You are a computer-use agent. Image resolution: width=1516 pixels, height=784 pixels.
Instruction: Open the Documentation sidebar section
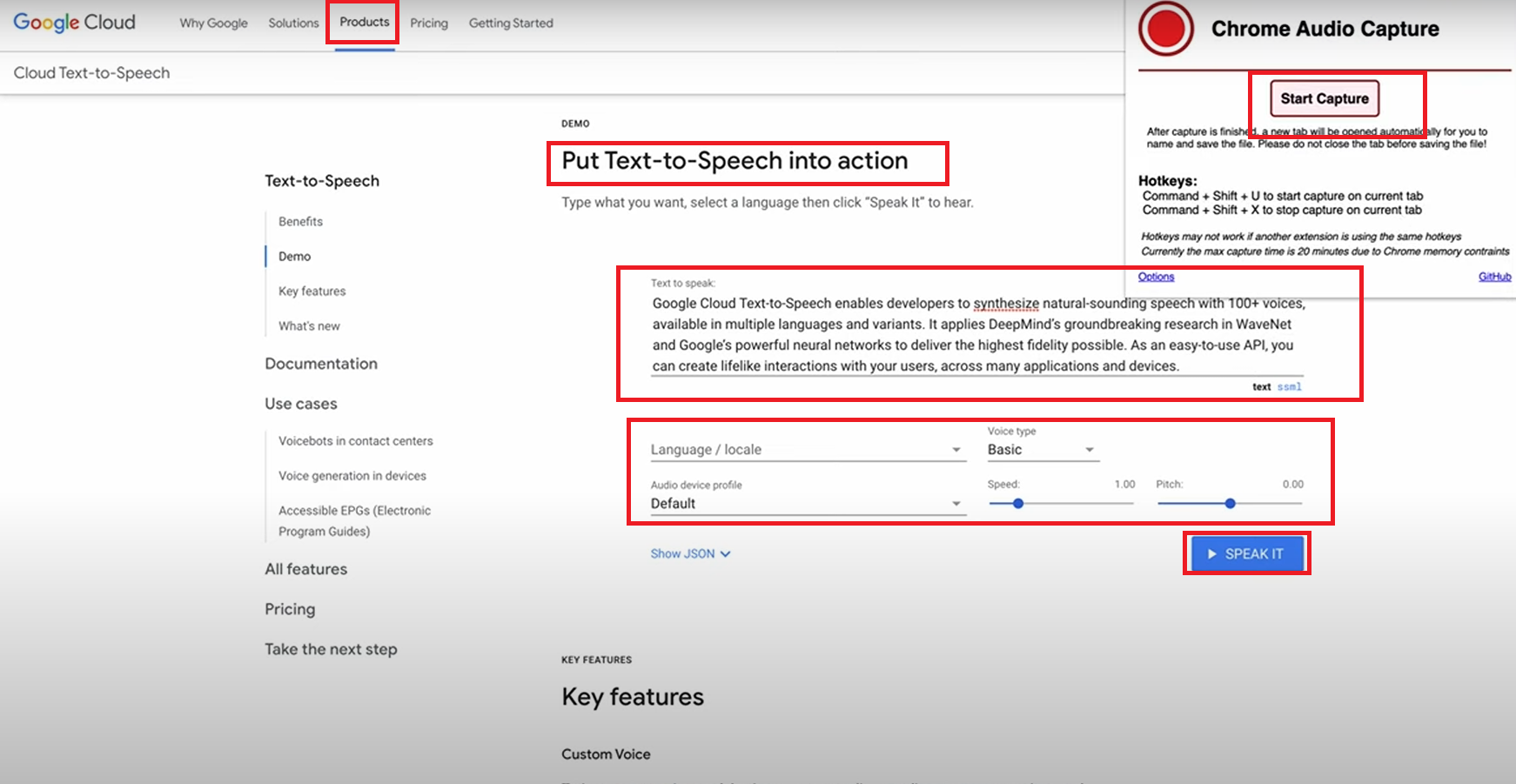click(321, 364)
